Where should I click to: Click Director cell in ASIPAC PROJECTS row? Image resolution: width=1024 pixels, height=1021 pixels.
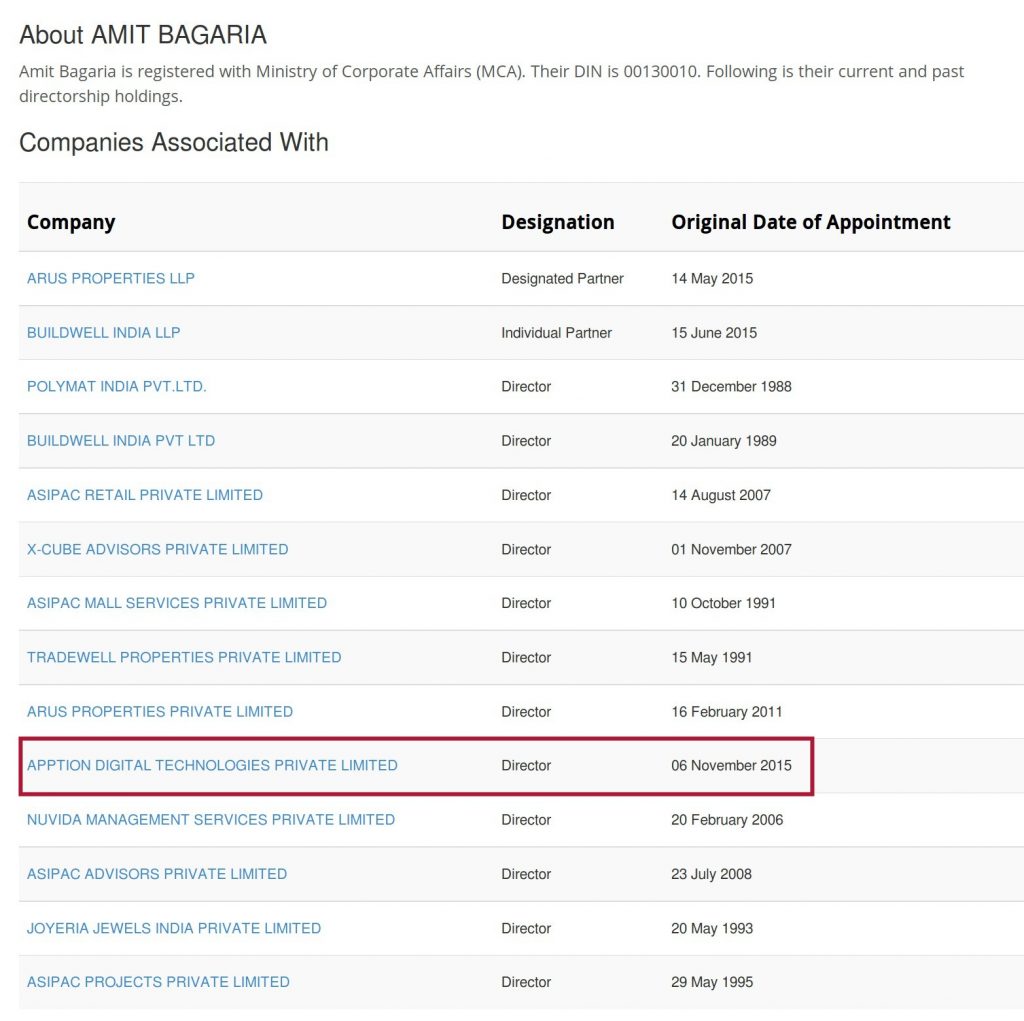pos(526,982)
